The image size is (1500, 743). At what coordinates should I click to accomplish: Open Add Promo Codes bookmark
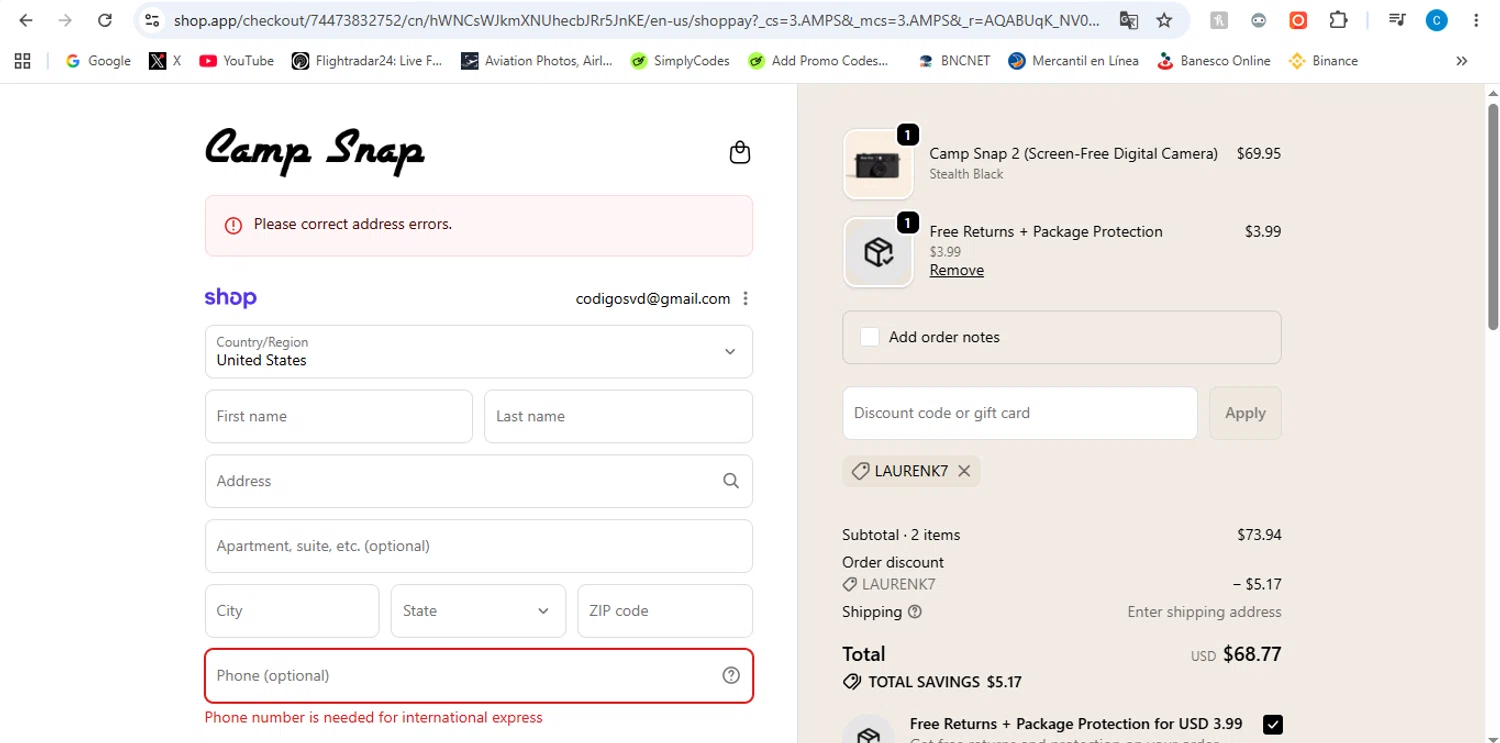tap(816, 61)
